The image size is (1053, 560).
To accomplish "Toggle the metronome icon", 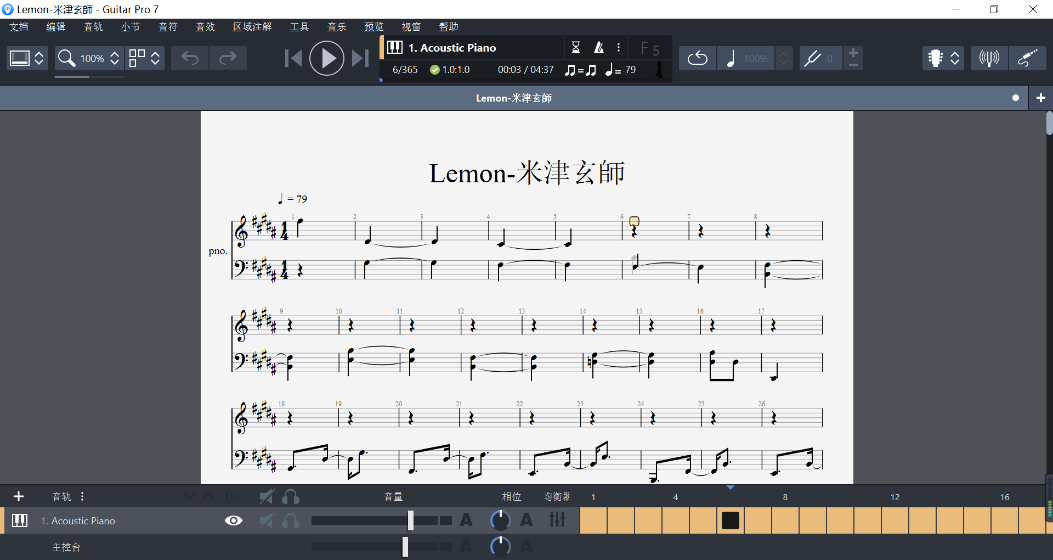I will 599,47.
